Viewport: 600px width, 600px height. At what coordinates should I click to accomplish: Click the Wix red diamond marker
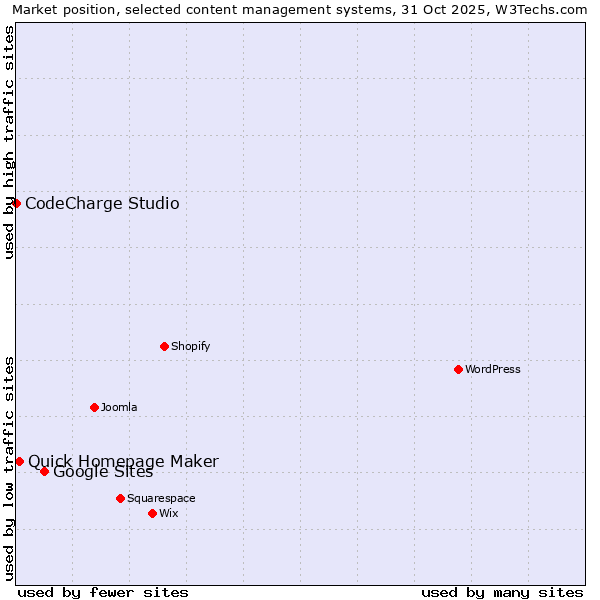tap(152, 513)
